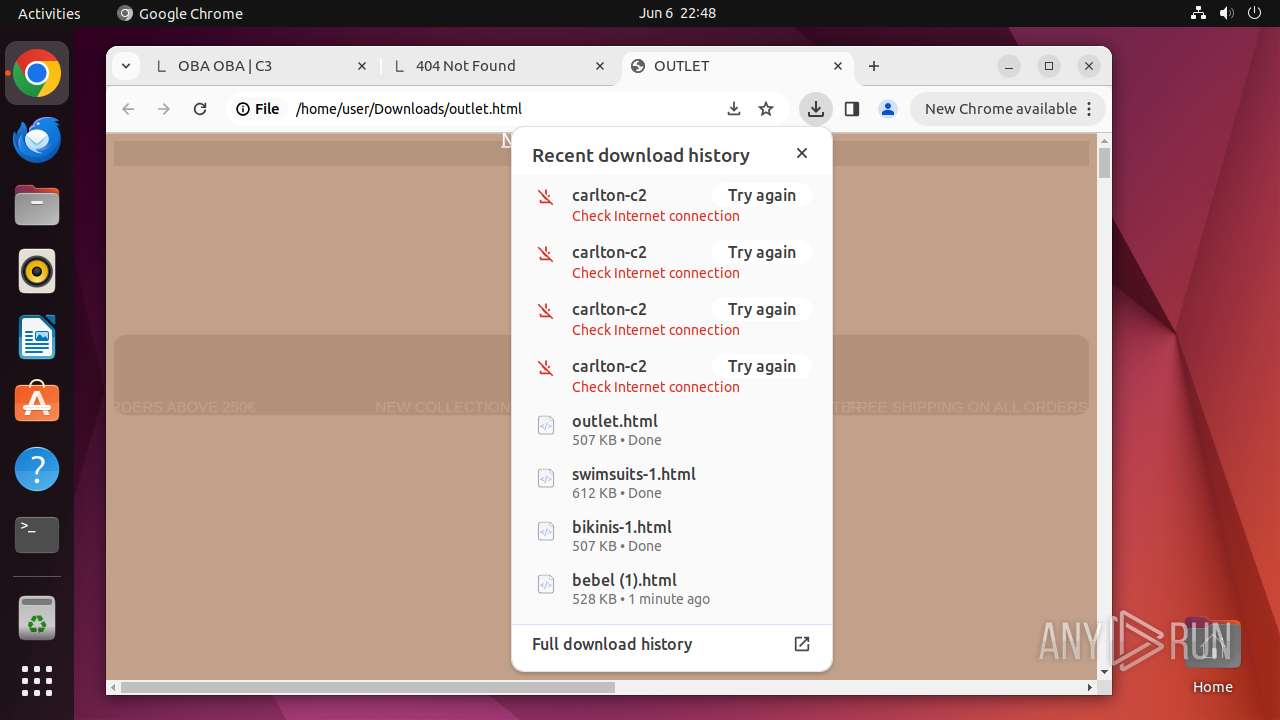The height and width of the screenshot is (720, 1280).
Task: Open the clock showing Jun 6 22:48
Action: click(677, 13)
